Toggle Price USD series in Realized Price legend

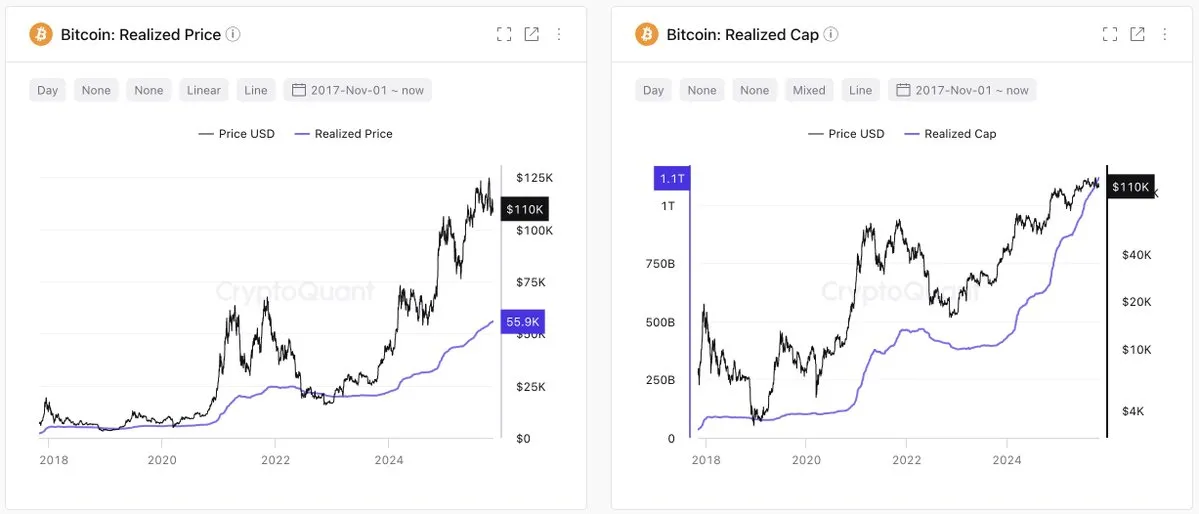[x=236, y=134]
